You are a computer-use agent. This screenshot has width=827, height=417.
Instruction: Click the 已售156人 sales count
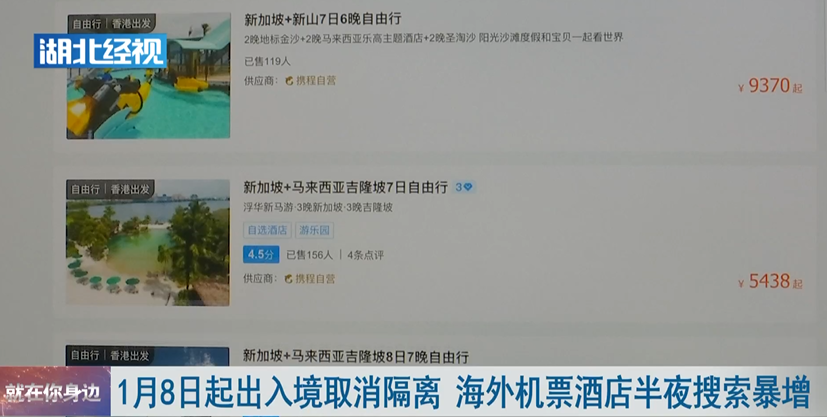point(310,255)
